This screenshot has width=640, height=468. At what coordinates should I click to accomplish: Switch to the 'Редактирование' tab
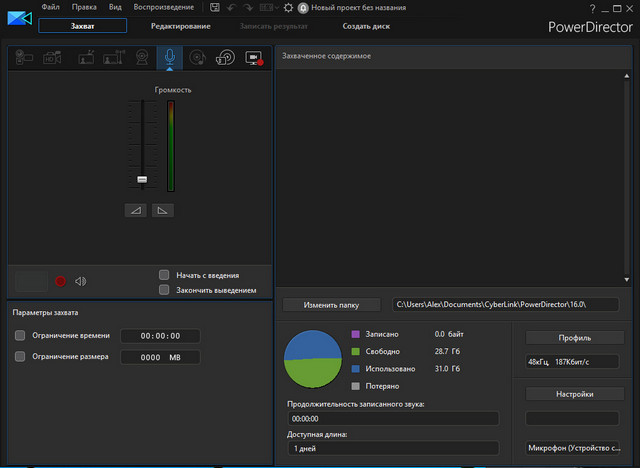pos(180,26)
